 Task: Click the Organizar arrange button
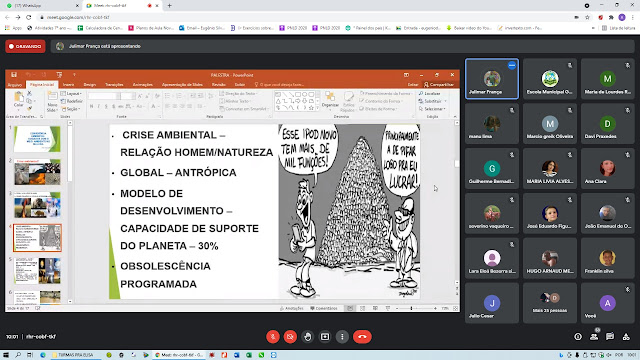click(x=330, y=101)
